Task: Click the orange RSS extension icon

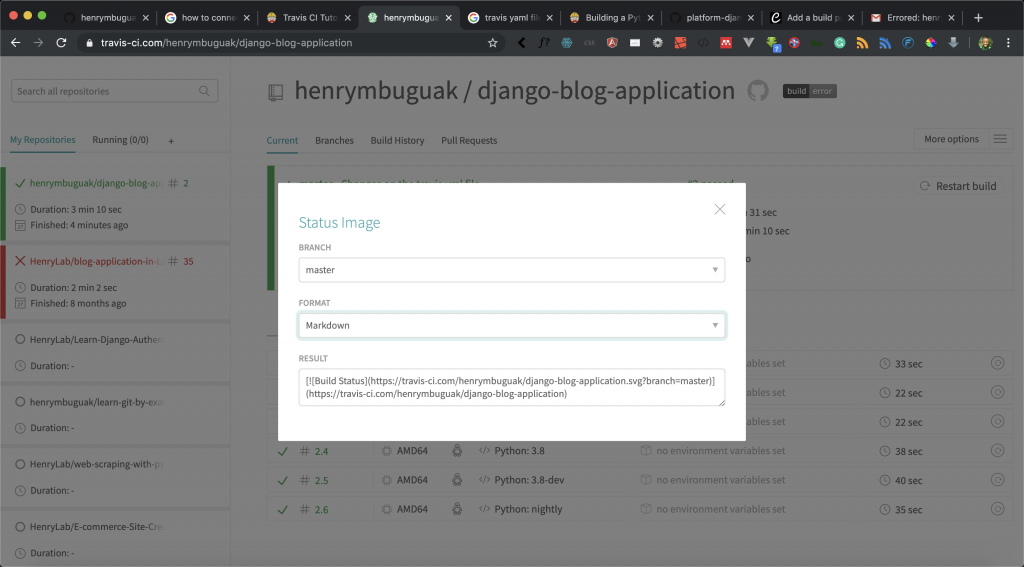Action: click(862, 42)
